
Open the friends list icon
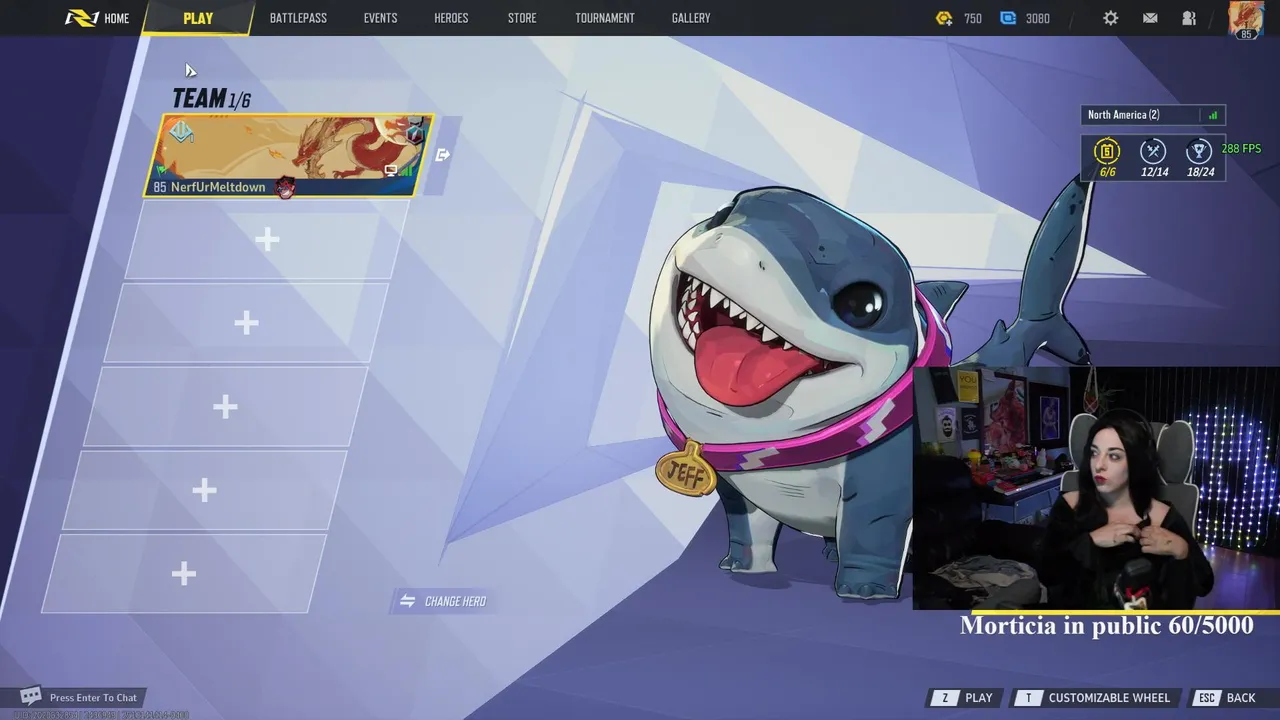[1189, 18]
